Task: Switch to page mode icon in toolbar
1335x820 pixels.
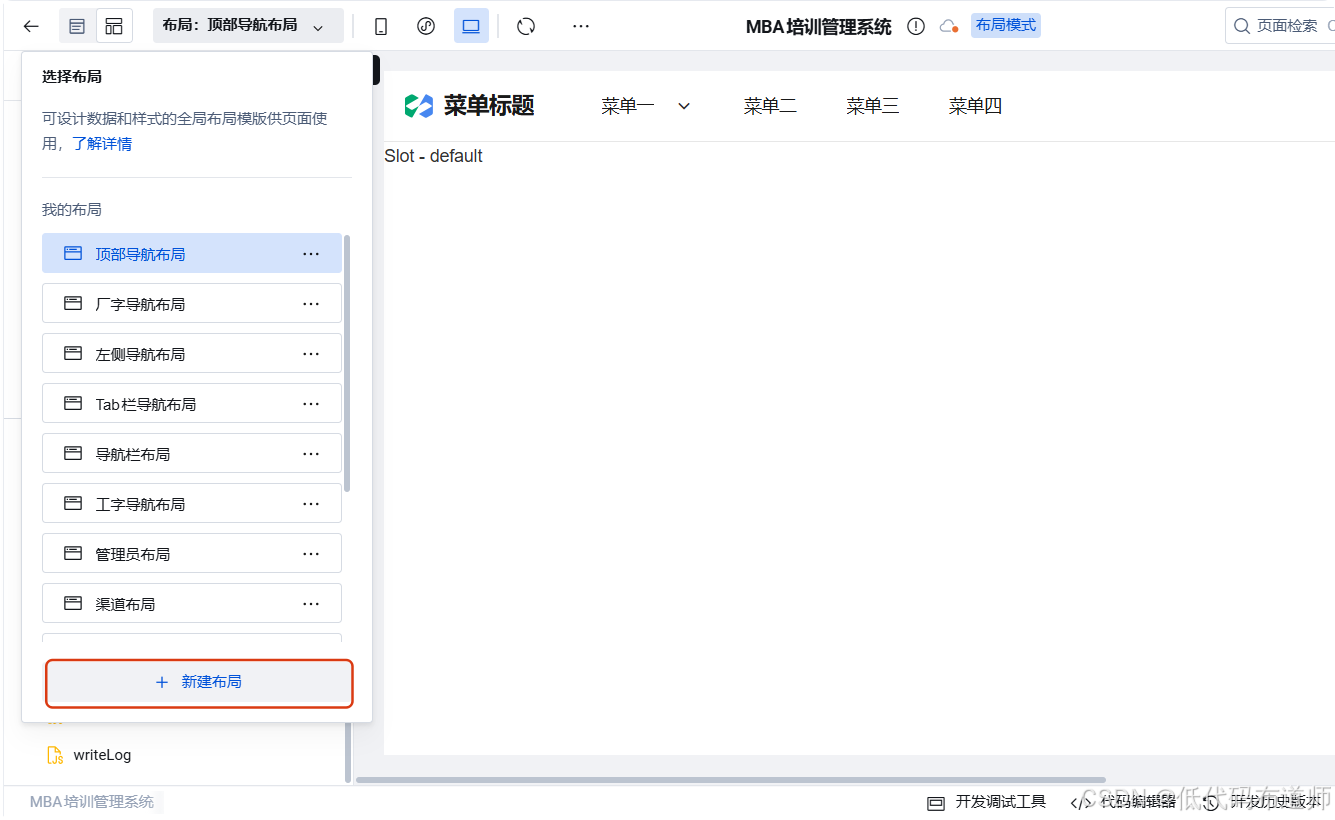Action: point(77,26)
